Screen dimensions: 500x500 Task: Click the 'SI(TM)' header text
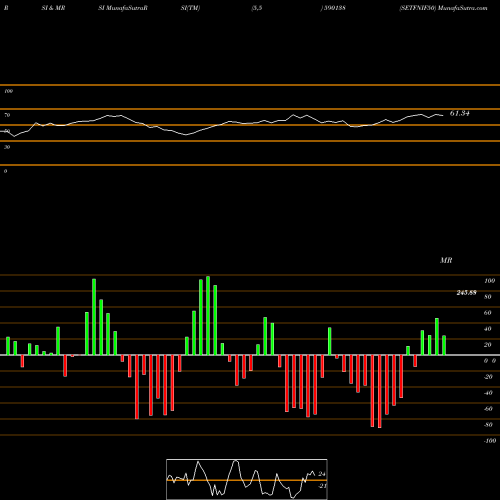click(x=190, y=8)
